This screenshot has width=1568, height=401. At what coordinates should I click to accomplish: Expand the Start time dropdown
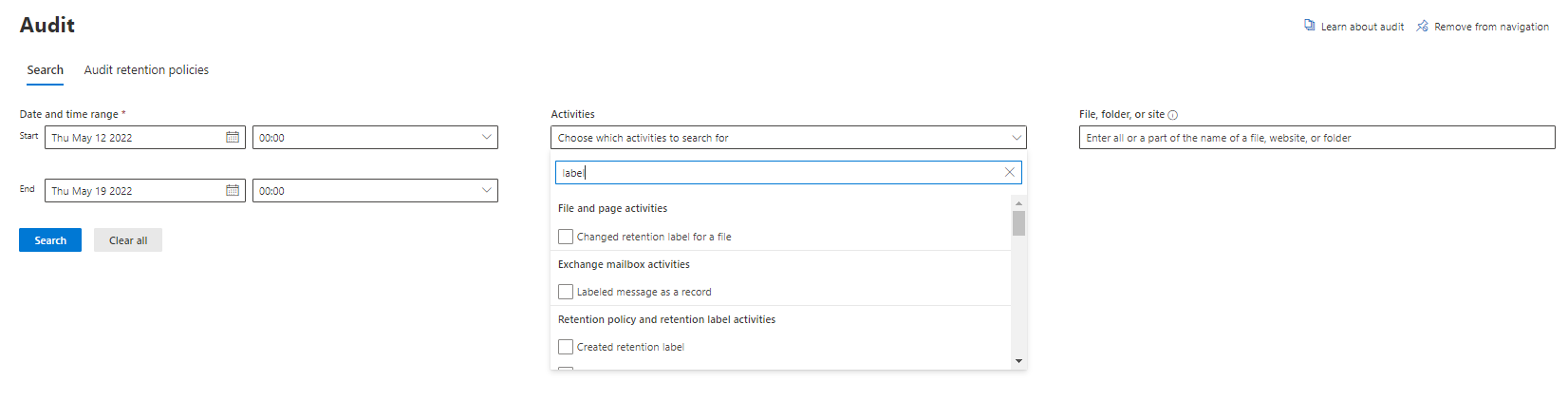(x=486, y=138)
